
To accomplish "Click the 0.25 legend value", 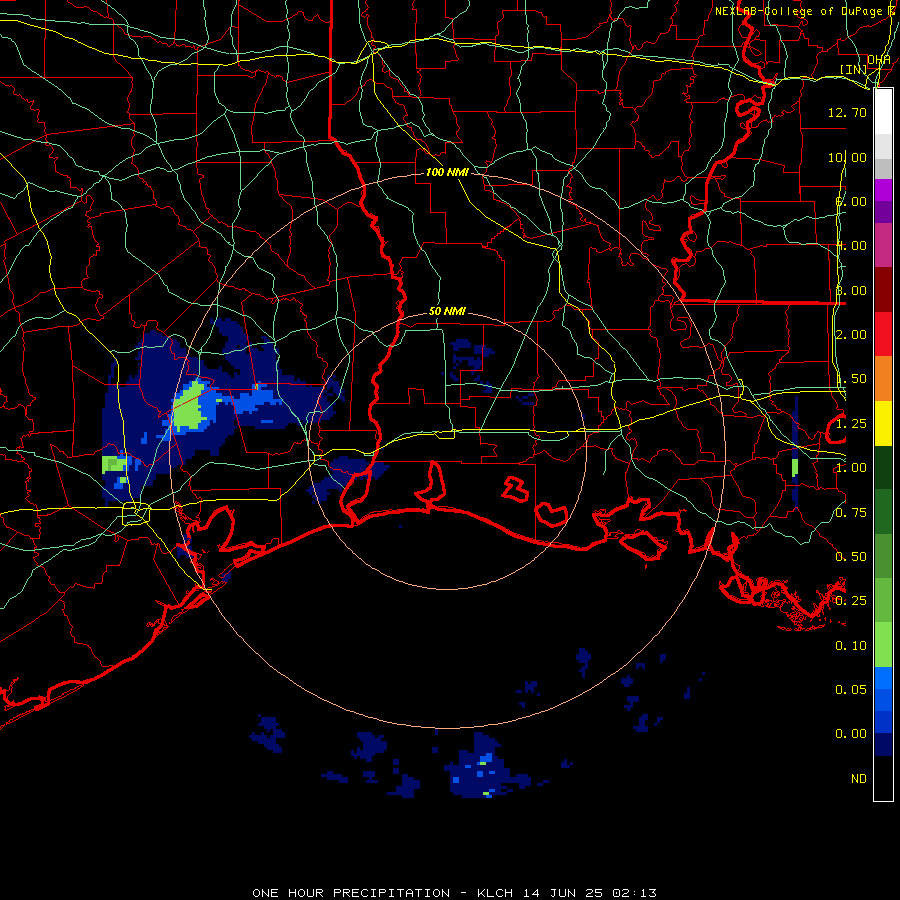I will [851, 601].
